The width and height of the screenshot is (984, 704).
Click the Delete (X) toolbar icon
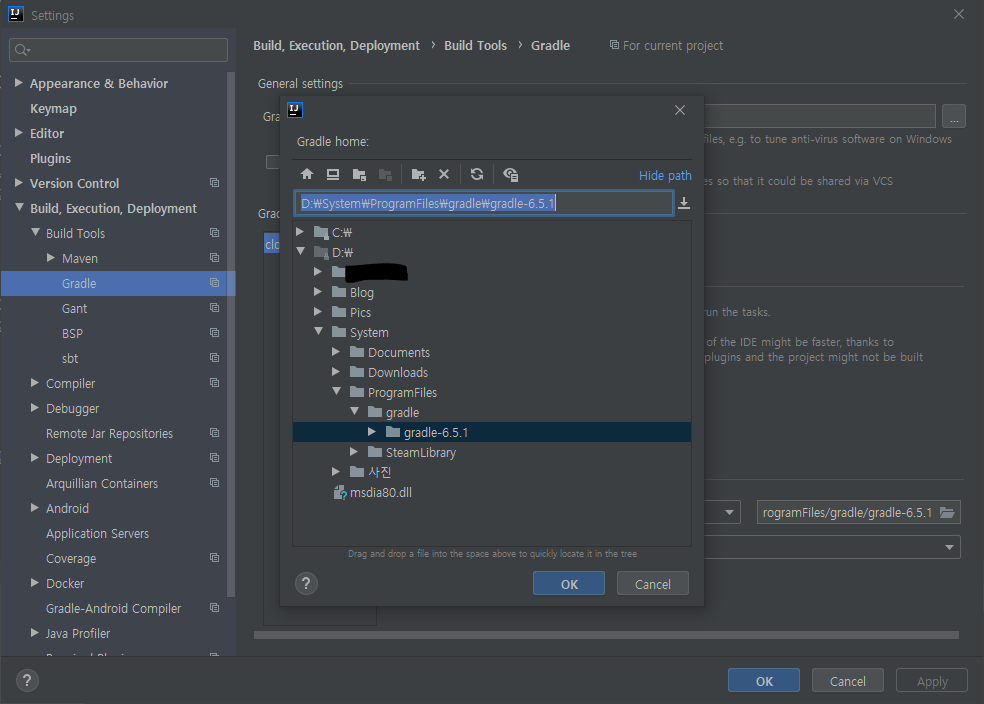point(444,174)
